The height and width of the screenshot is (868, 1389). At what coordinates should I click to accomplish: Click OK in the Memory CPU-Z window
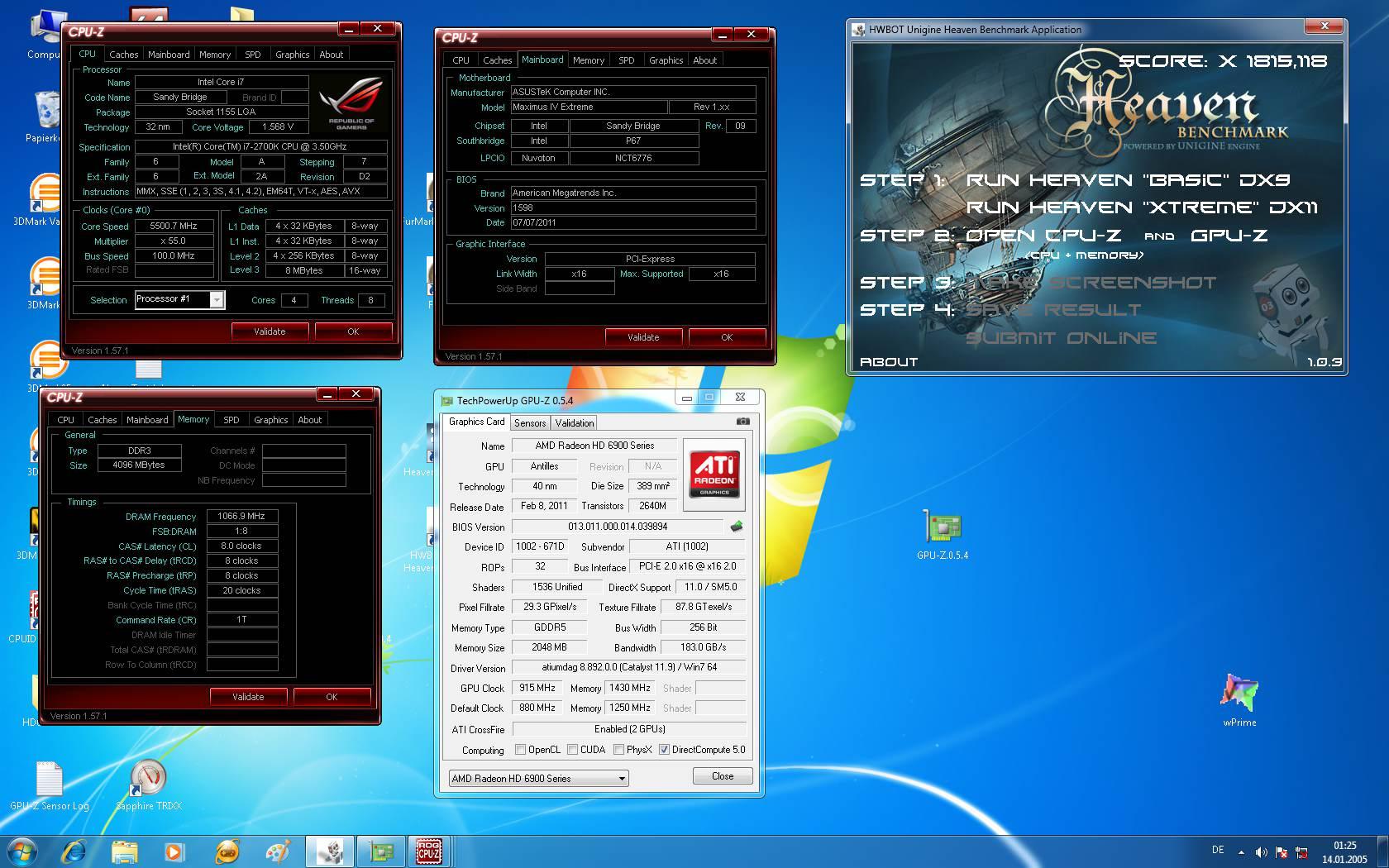[x=332, y=697]
